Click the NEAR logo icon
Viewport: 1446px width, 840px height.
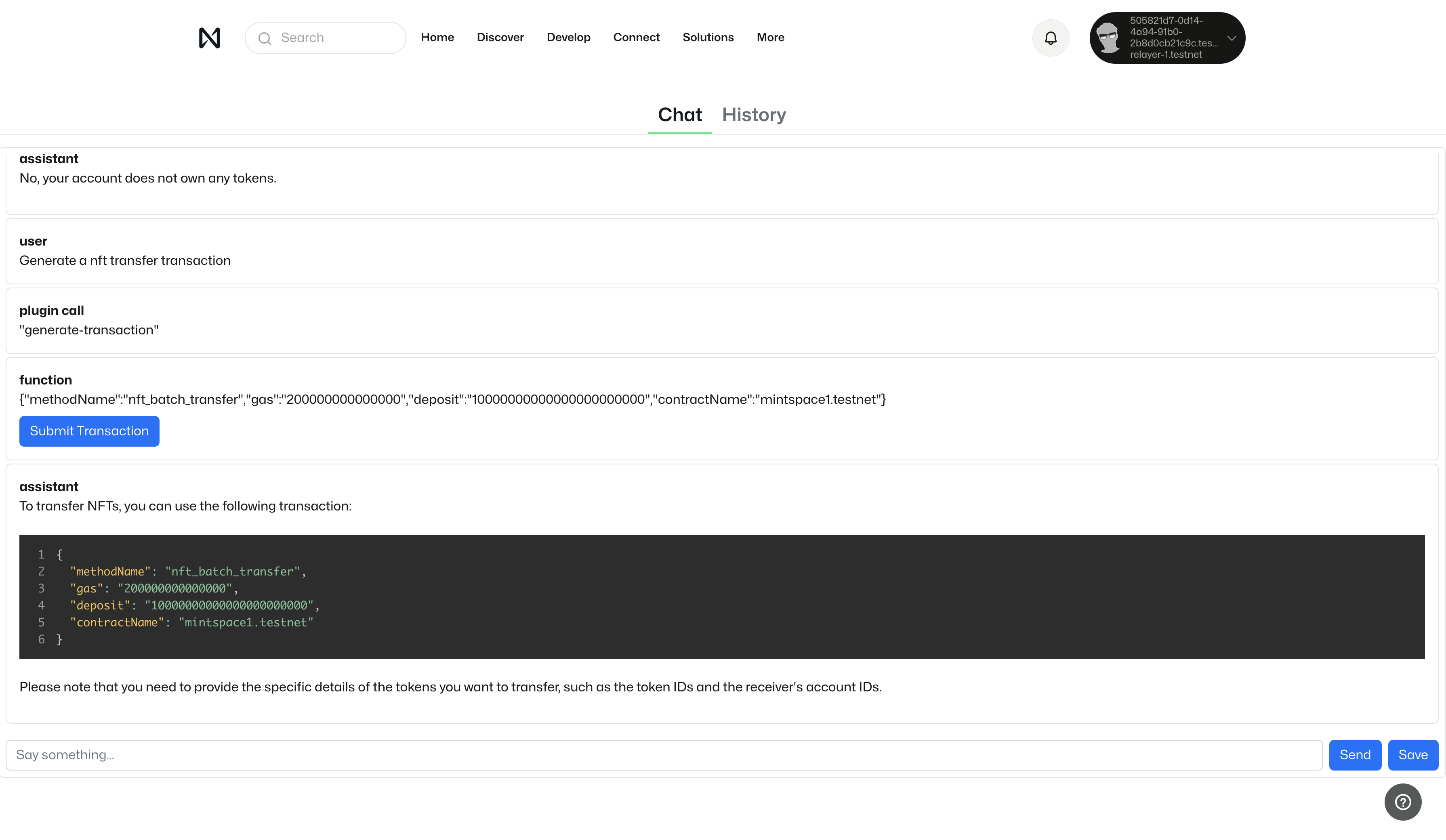point(210,38)
